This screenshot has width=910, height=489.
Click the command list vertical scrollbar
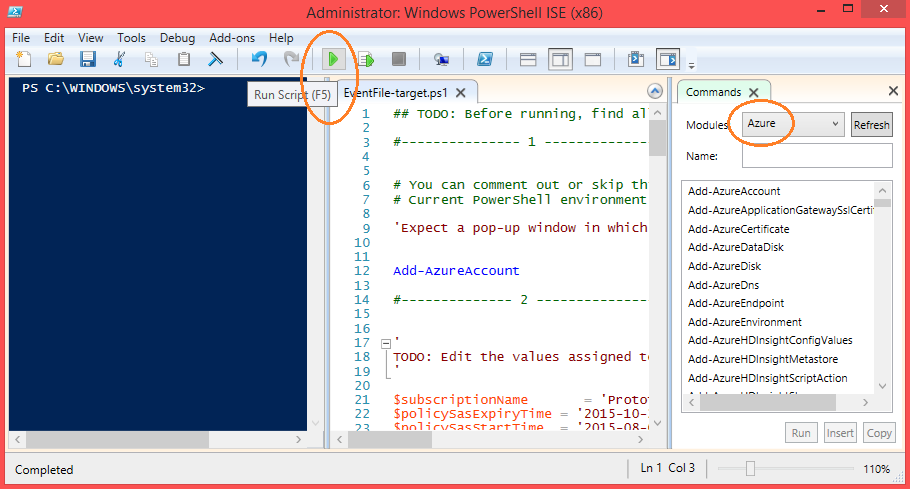882,288
